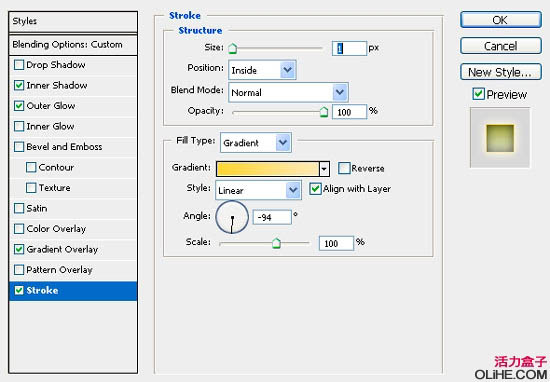The width and height of the screenshot is (550, 382).
Task: Check the Texture checkbox
Action: click(31, 188)
